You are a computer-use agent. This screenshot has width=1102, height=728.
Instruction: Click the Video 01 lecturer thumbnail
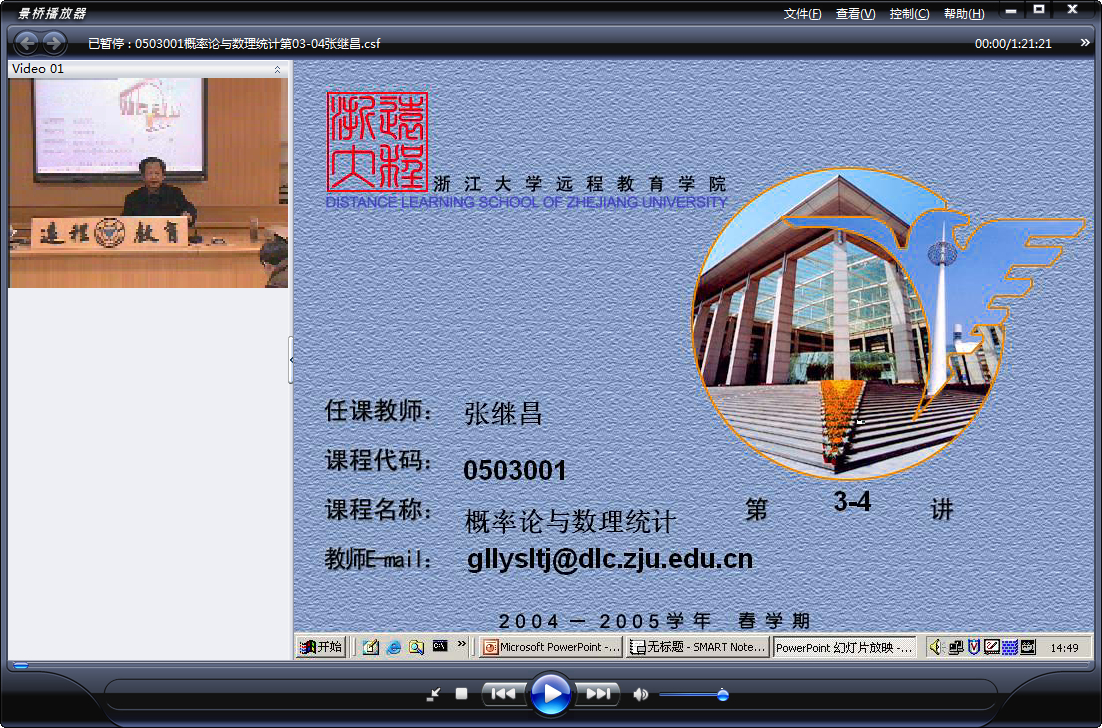(x=148, y=183)
